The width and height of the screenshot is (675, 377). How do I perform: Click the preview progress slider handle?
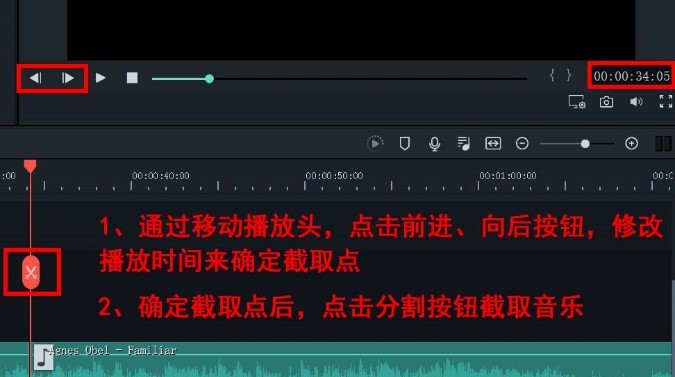(209, 79)
